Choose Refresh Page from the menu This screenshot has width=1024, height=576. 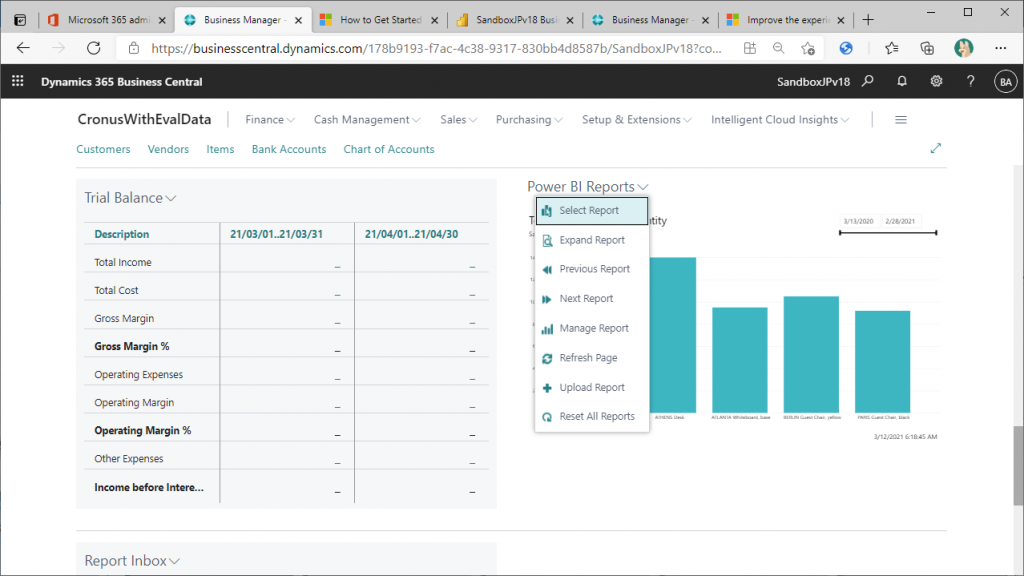(x=592, y=358)
